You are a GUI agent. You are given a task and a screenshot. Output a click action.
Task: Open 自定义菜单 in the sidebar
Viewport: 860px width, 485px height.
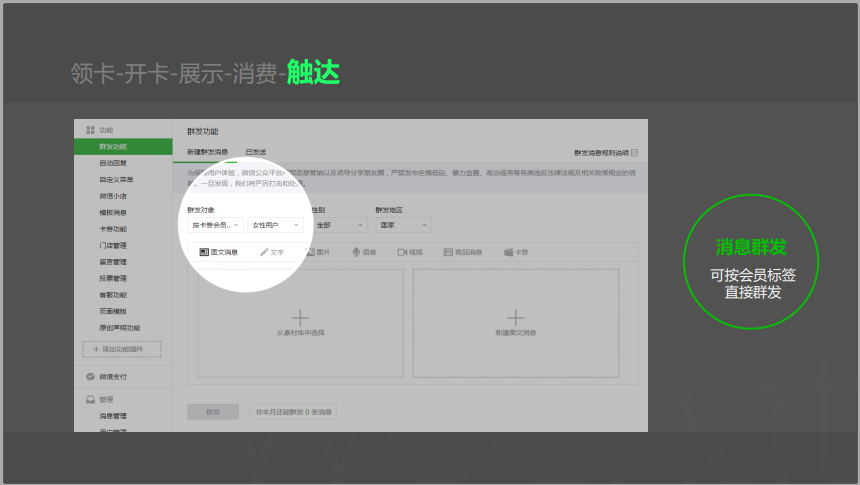pyautogui.click(x=116, y=179)
